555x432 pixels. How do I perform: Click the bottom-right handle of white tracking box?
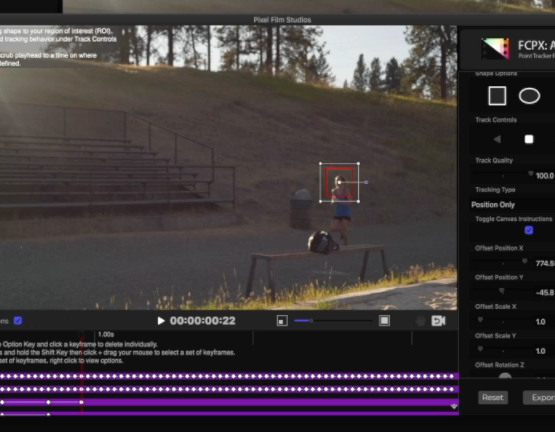click(x=359, y=201)
